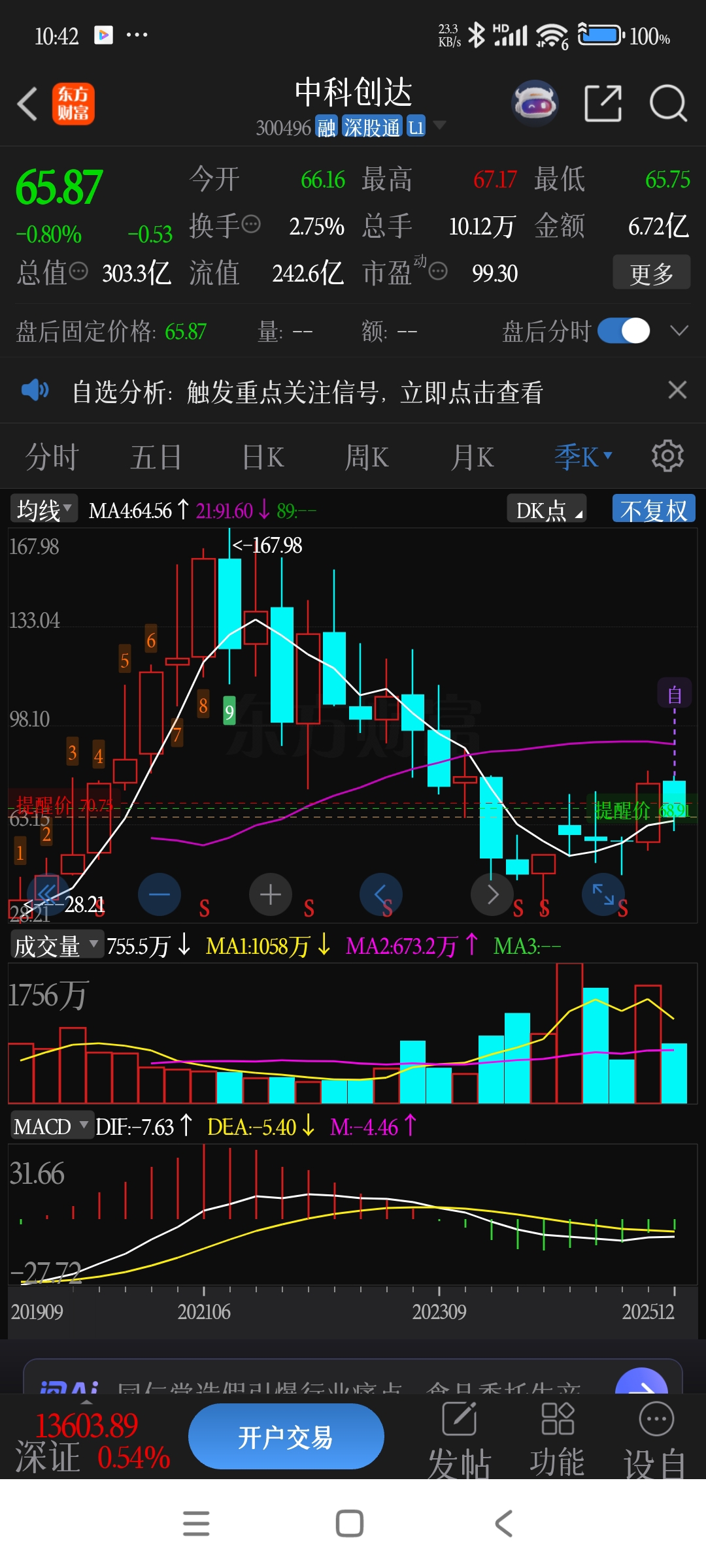
Task: Open the MACD indicator dropdown
Action: point(51,1126)
